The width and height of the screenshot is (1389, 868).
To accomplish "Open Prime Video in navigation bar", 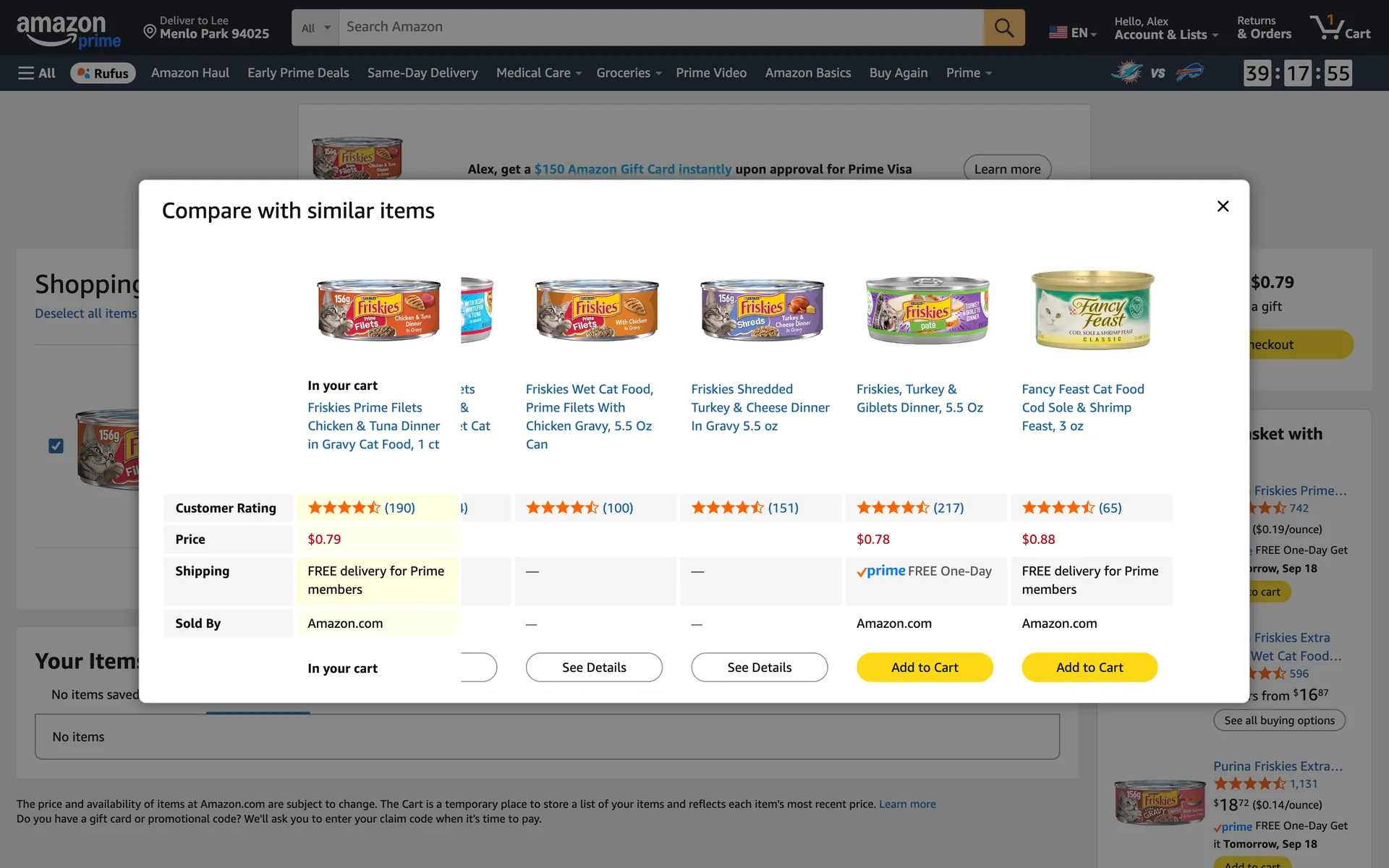I will pyautogui.click(x=711, y=73).
